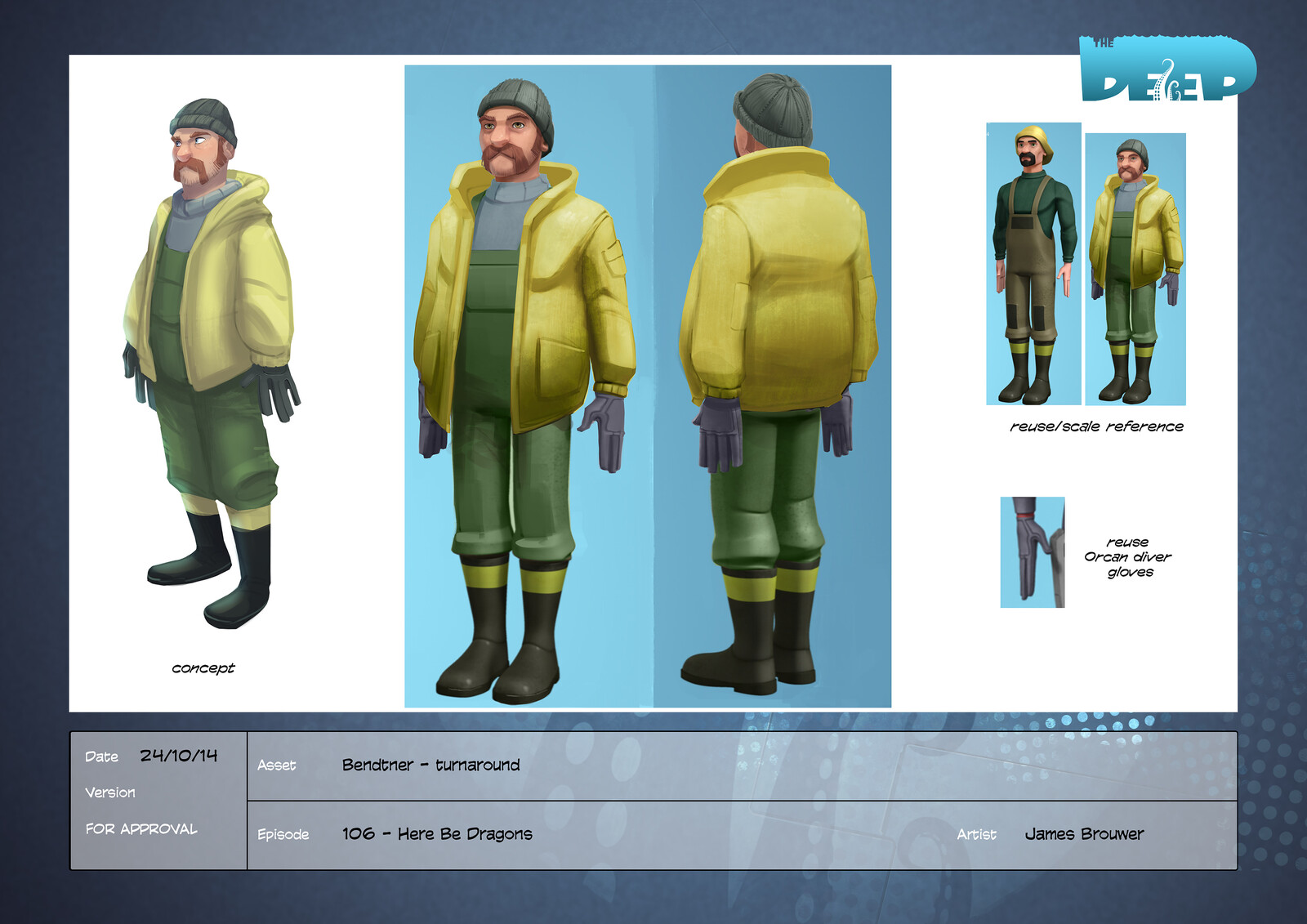Click the 'Episode' label

click(x=283, y=834)
